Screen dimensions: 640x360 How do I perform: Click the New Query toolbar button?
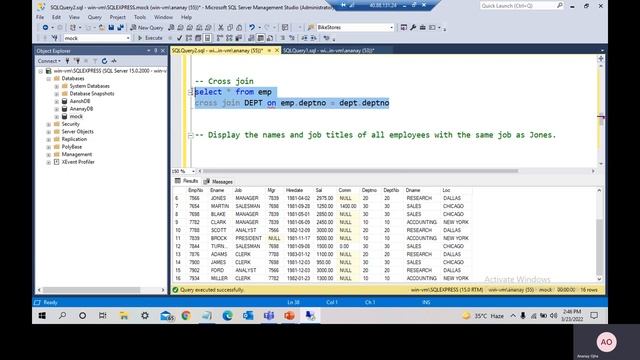tap(147, 27)
